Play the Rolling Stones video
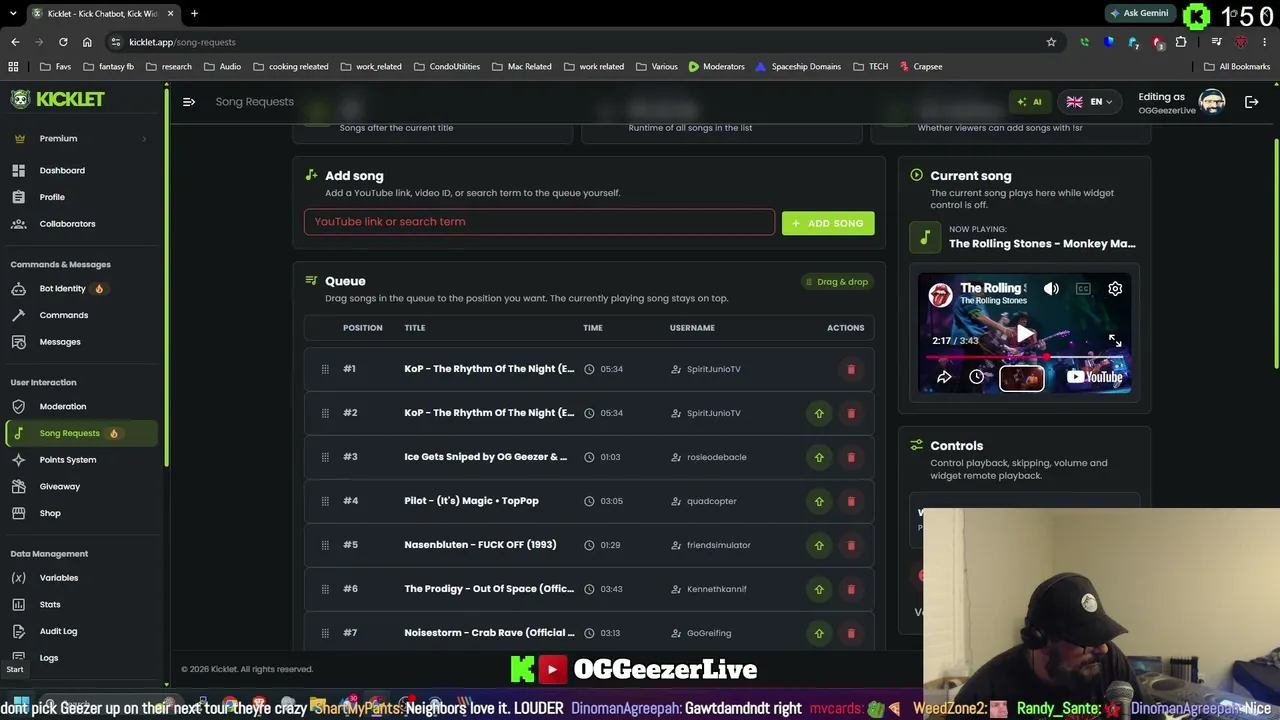The width and height of the screenshot is (1280, 720). pyautogui.click(x=1025, y=333)
